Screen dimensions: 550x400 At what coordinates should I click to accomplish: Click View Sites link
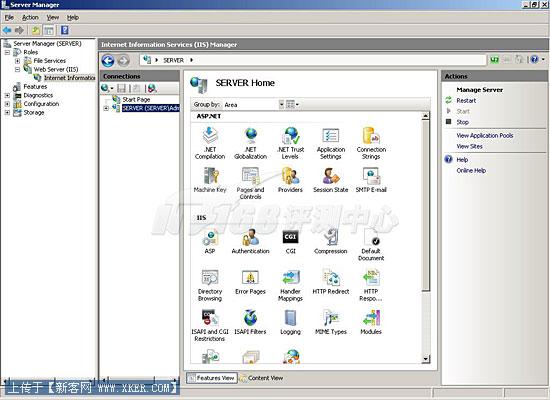[469, 146]
